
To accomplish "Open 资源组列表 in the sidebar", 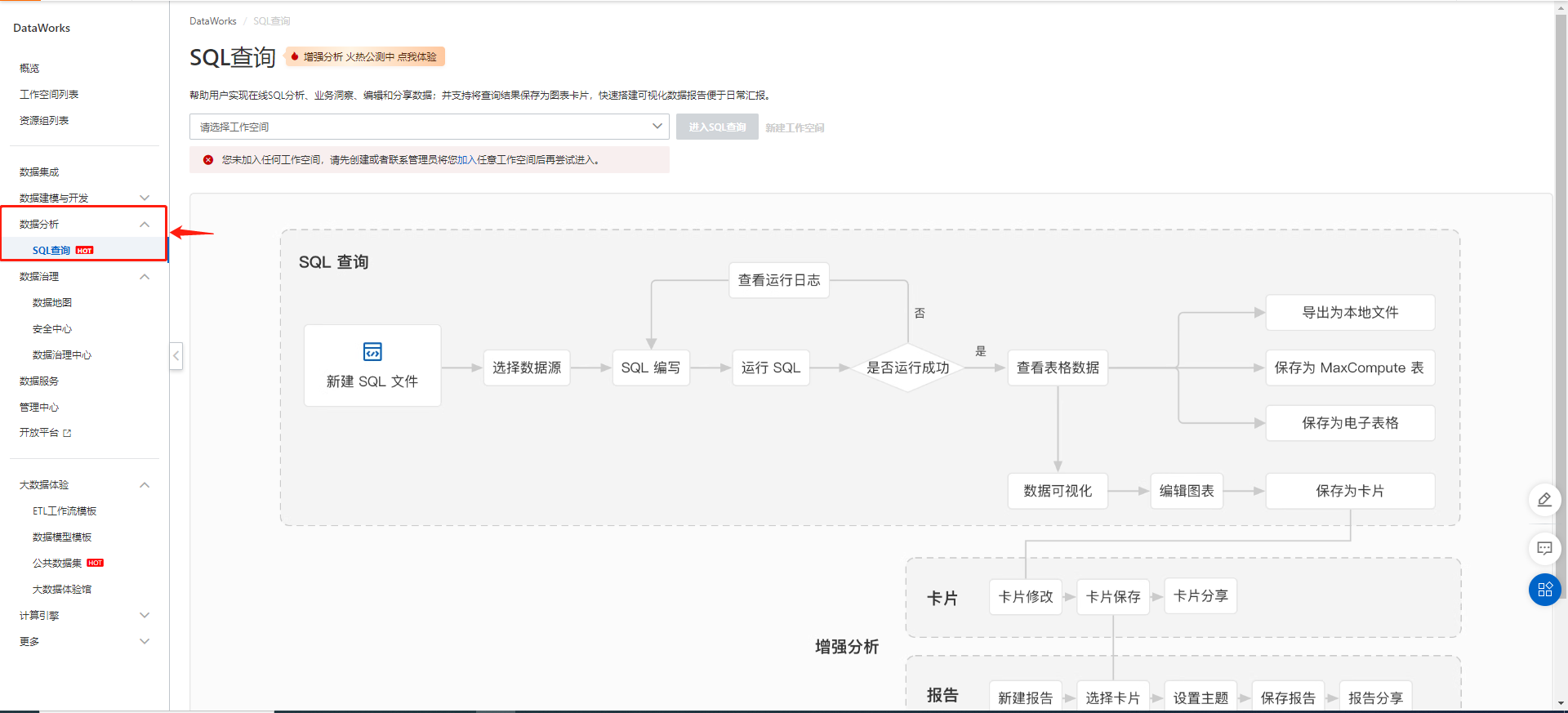I will click(44, 121).
